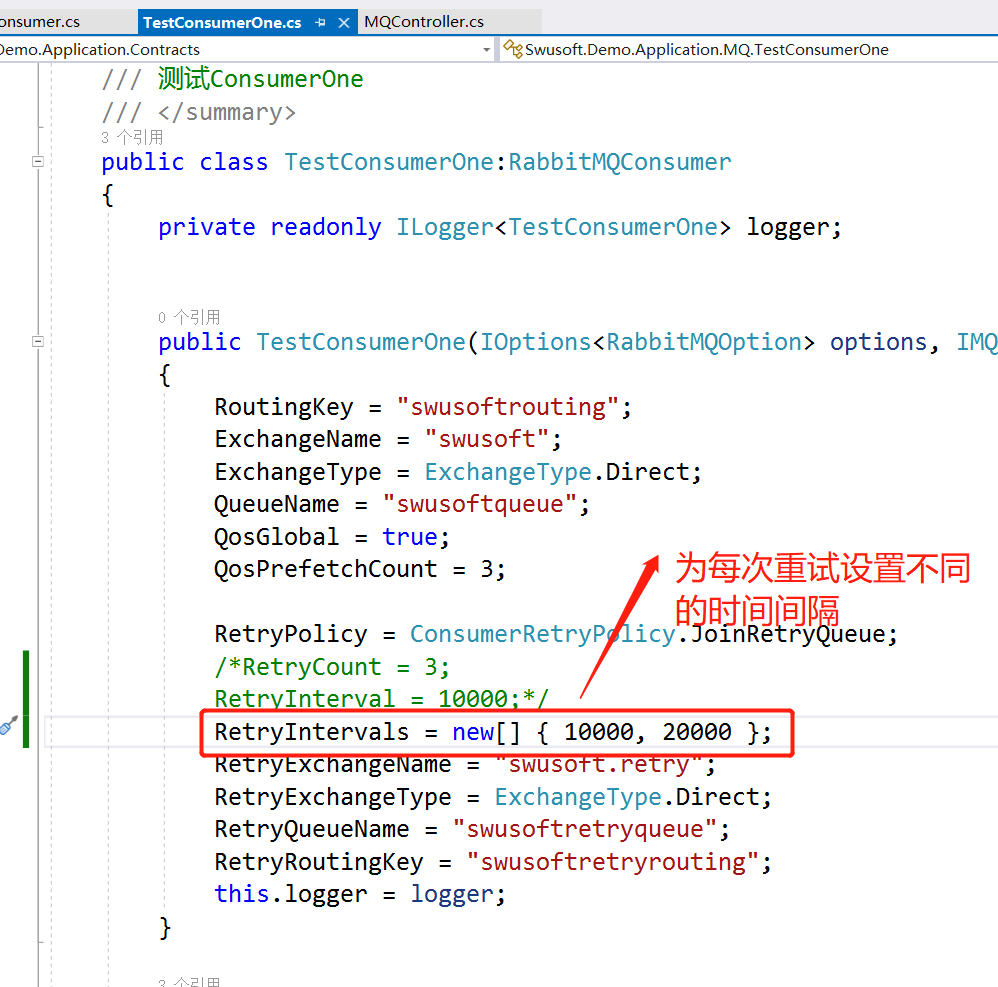Collapse the TestConsumerOne constructor outline
Viewport: 998px width, 987px height.
(38, 342)
